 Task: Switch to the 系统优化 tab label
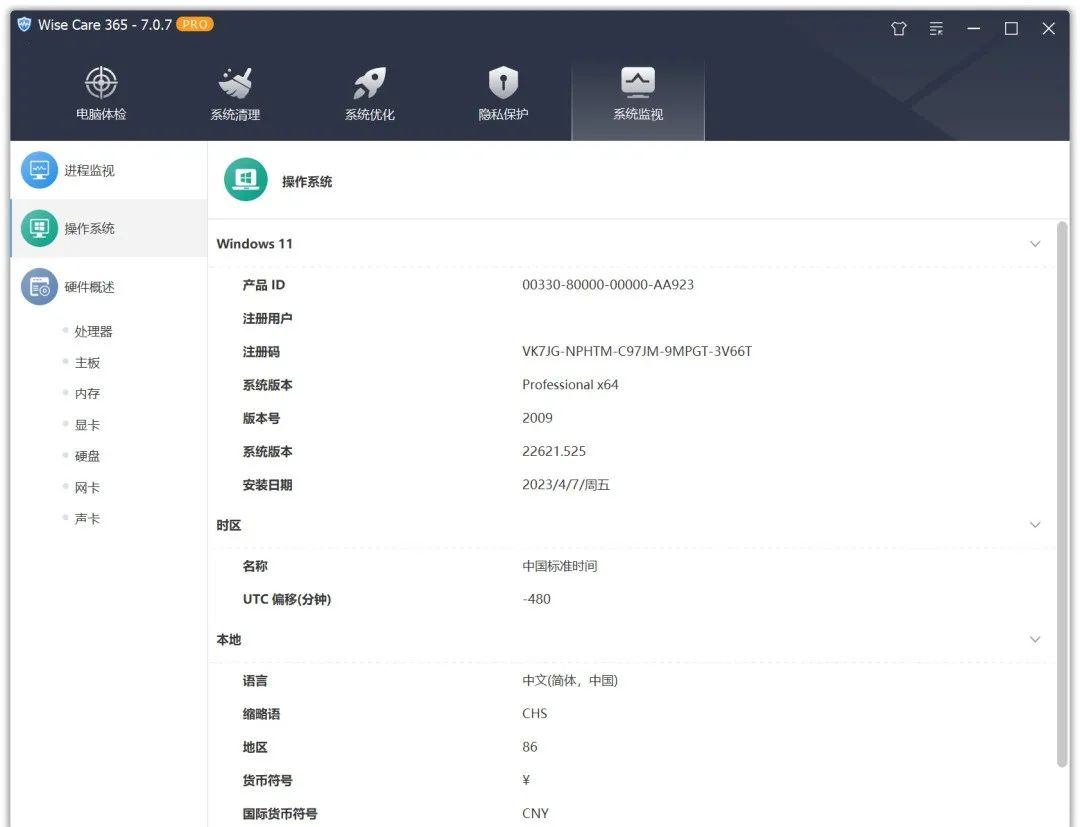[370, 114]
